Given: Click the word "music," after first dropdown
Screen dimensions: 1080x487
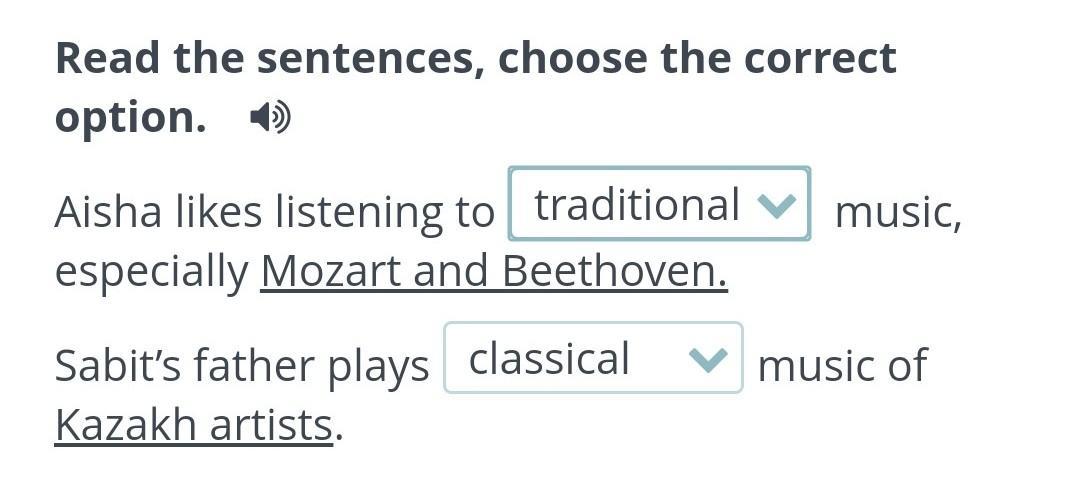Looking at the screenshot, I should tap(897, 213).
